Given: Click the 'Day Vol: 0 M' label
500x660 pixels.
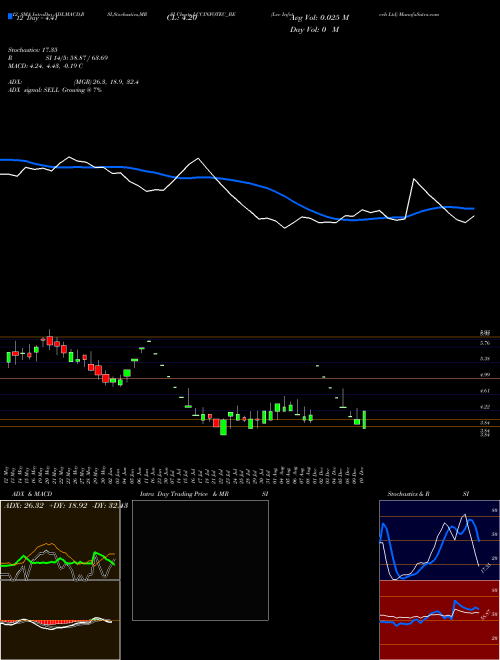Looking at the screenshot, I should pyautogui.click(x=314, y=30).
